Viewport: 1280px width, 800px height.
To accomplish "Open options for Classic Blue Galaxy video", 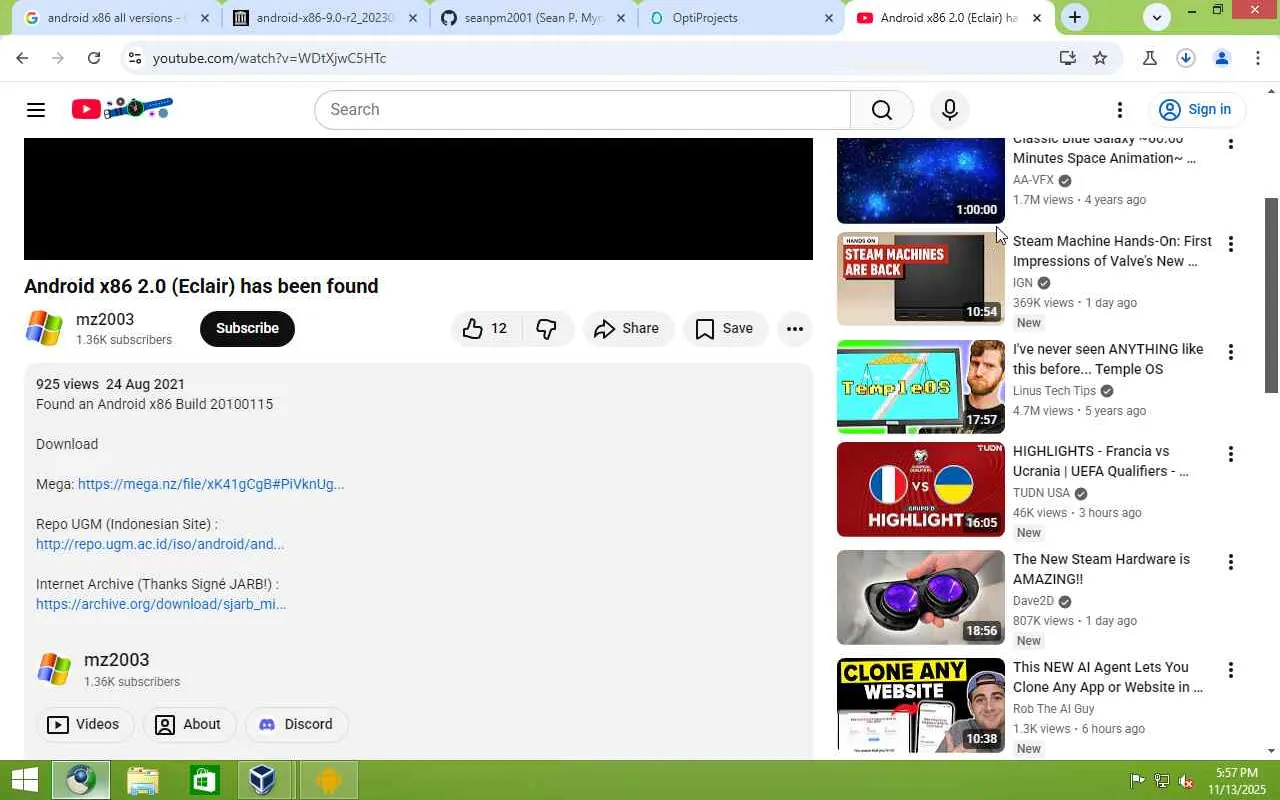I will pos(1231,144).
